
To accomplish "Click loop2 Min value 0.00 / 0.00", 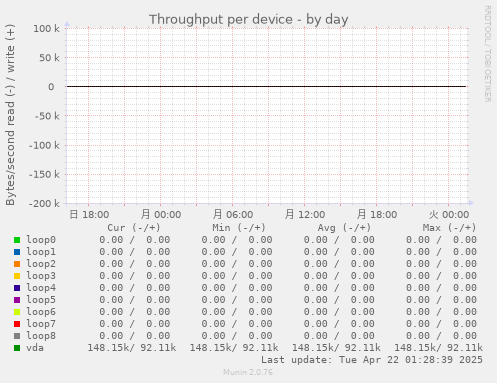I will click(237, 264).
